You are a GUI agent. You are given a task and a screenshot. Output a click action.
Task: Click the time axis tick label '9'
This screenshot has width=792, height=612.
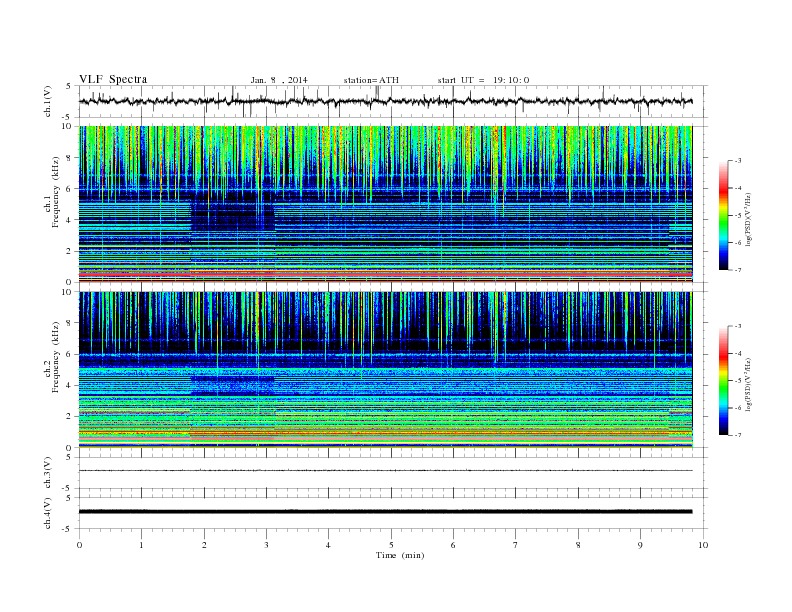(640, 545)
